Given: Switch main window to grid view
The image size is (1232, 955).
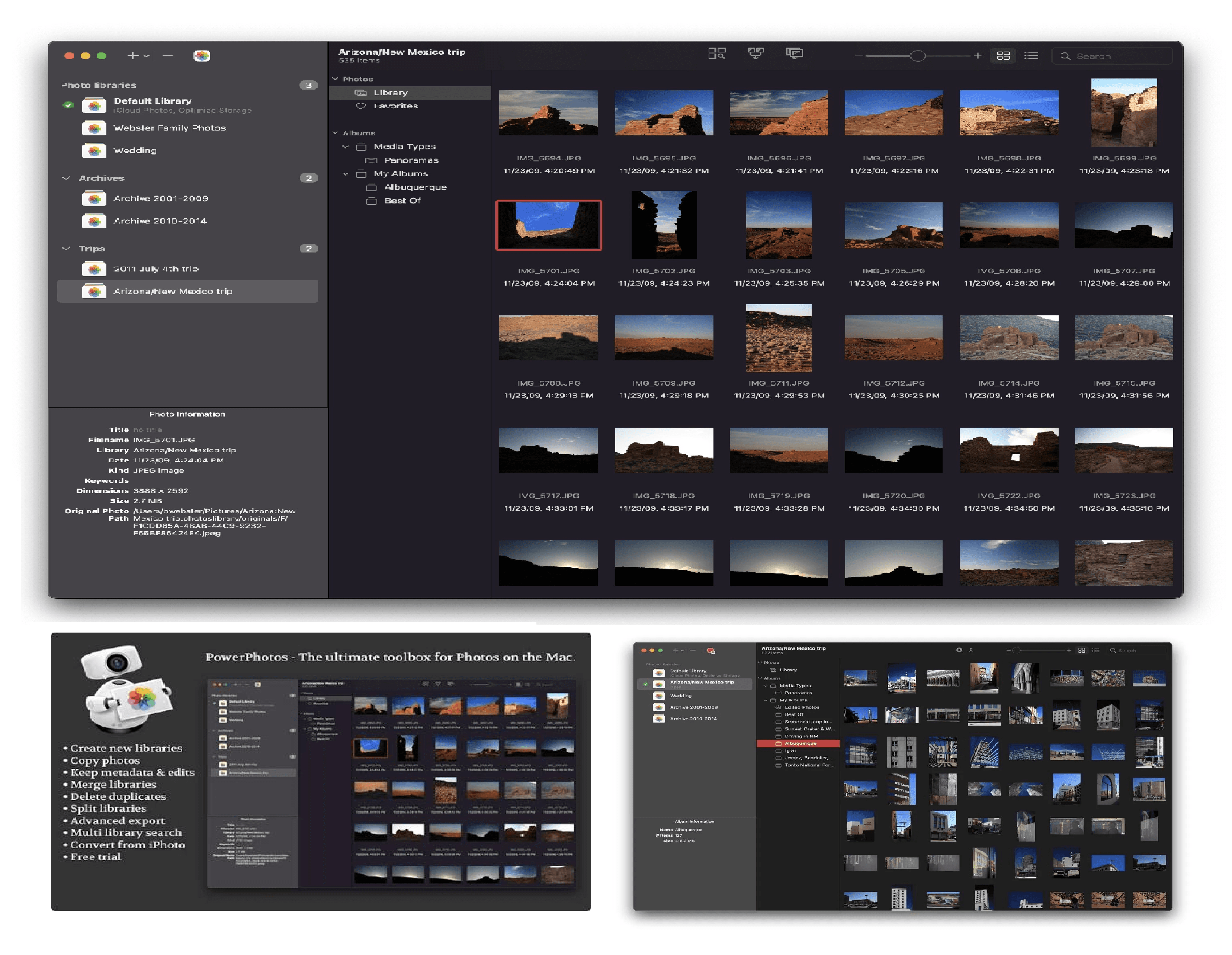Looking at the screenshot, I should click(1003, 56).
